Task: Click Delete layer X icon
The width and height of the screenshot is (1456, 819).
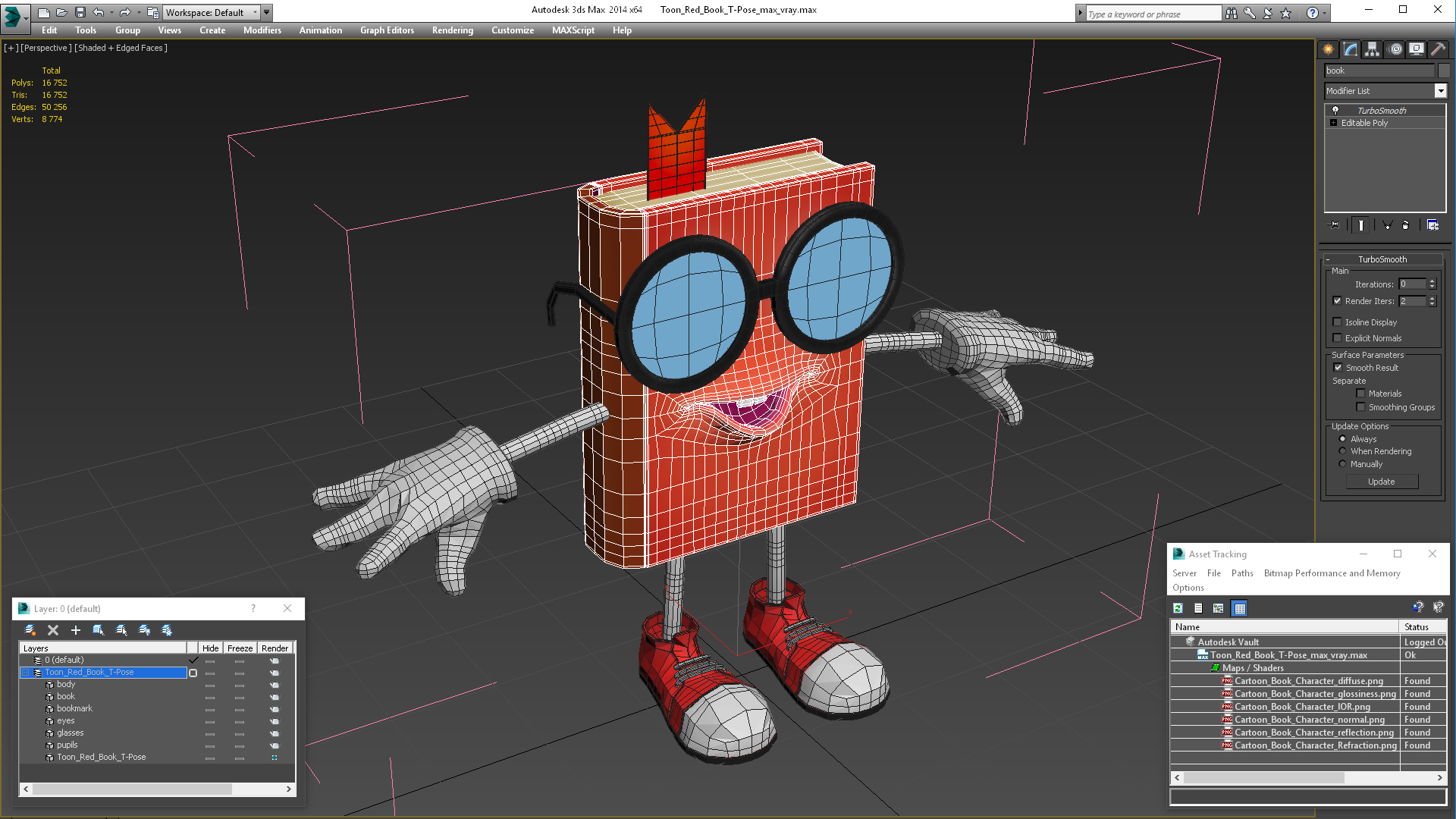Action: point(53,630)
